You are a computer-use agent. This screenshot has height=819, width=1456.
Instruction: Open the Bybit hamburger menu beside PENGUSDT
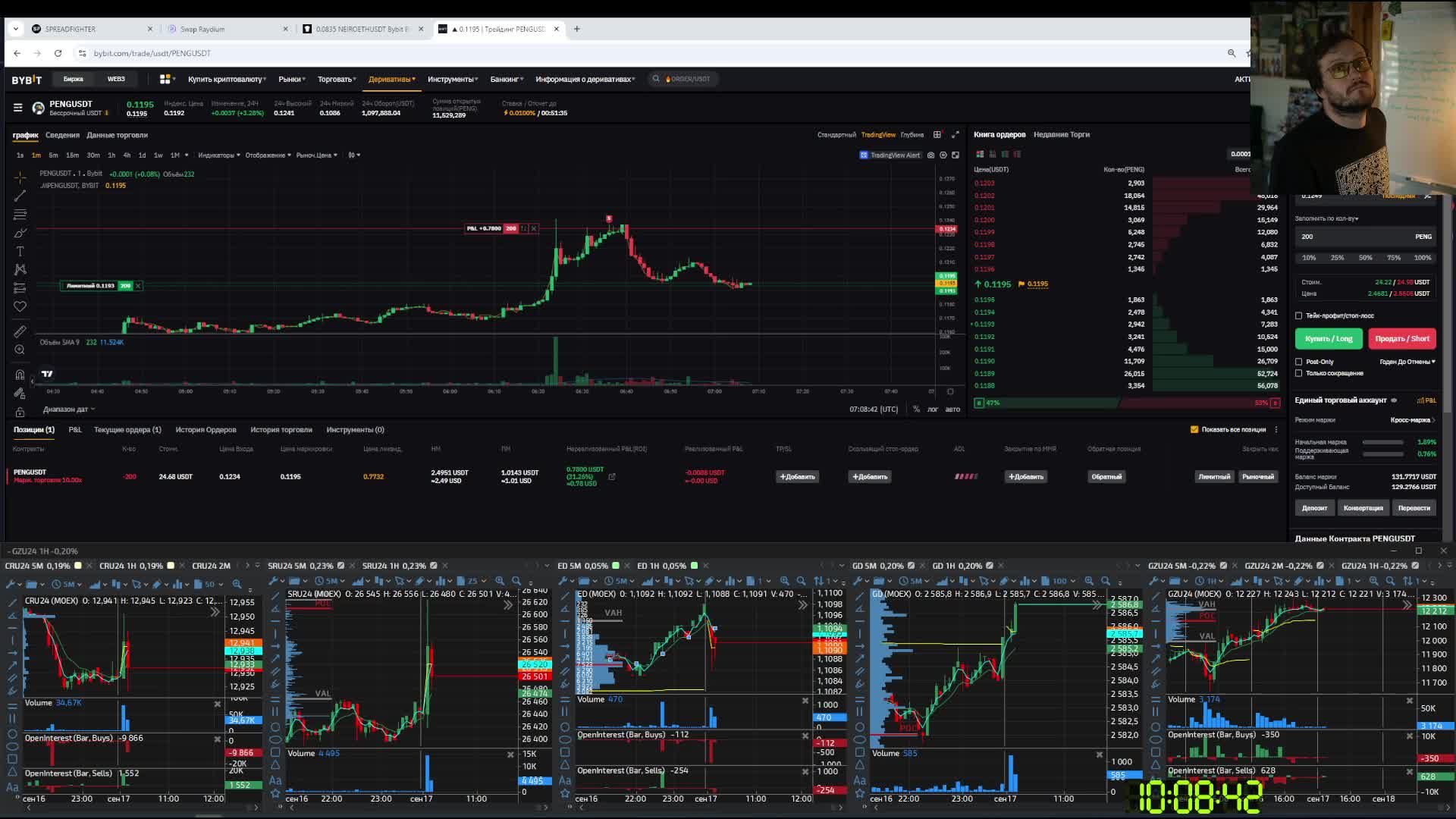17,108
